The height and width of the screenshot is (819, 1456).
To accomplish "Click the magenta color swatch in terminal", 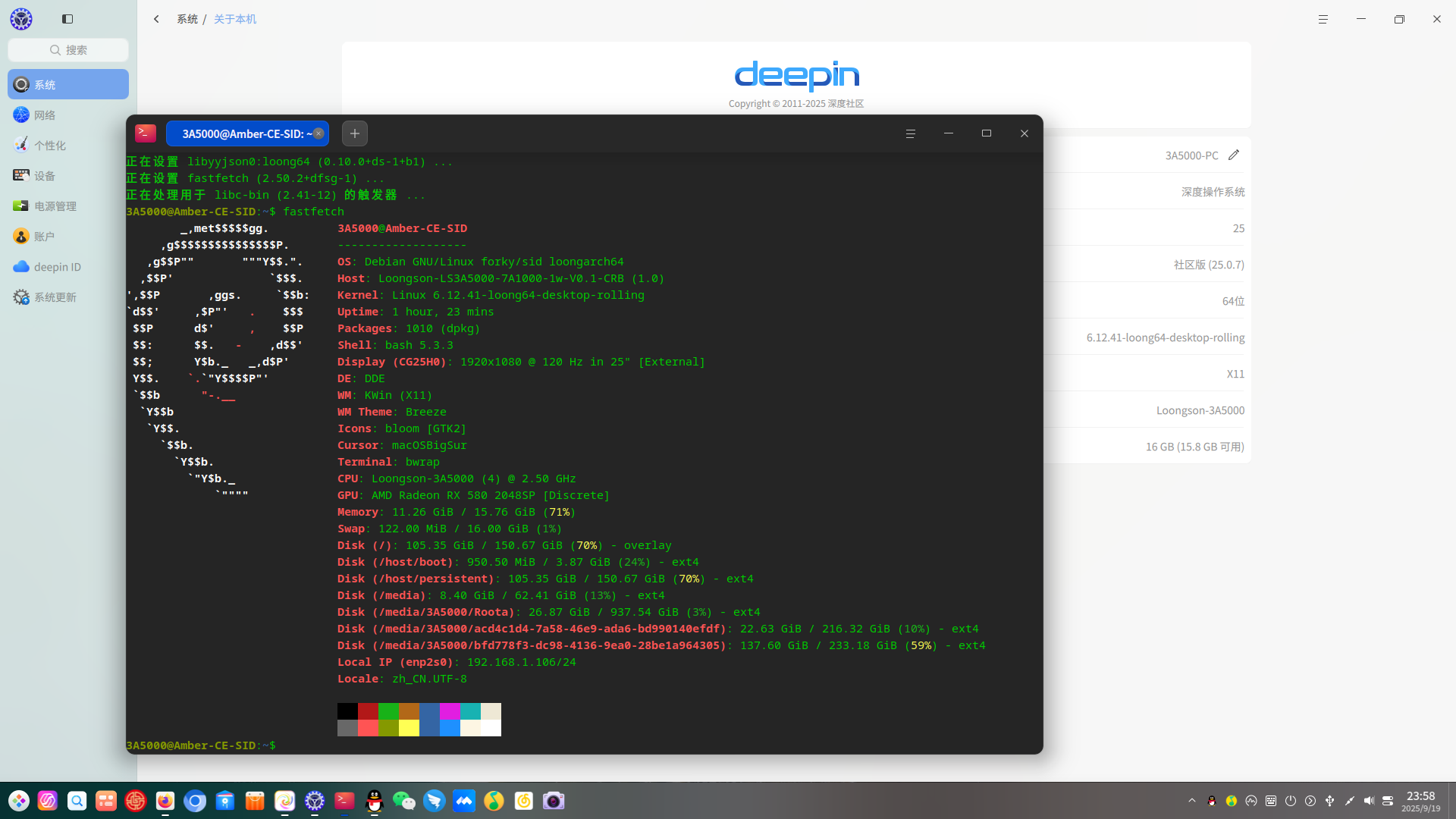I will (x=450, y=711).
